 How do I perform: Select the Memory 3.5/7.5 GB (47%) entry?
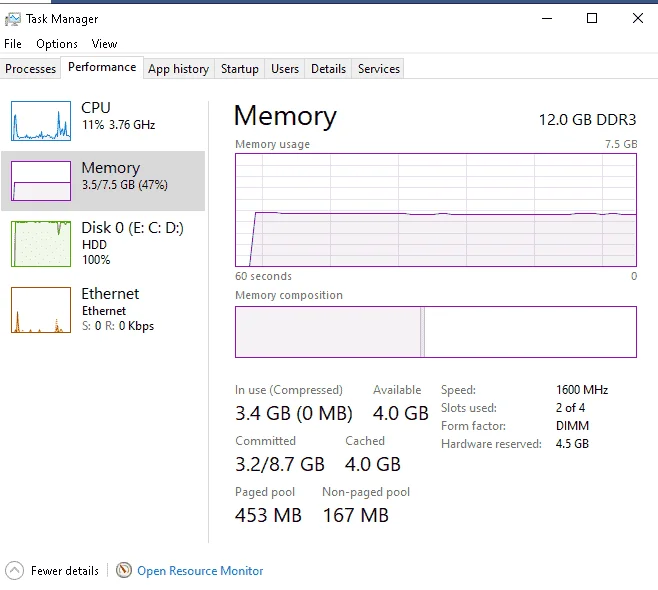103,181
